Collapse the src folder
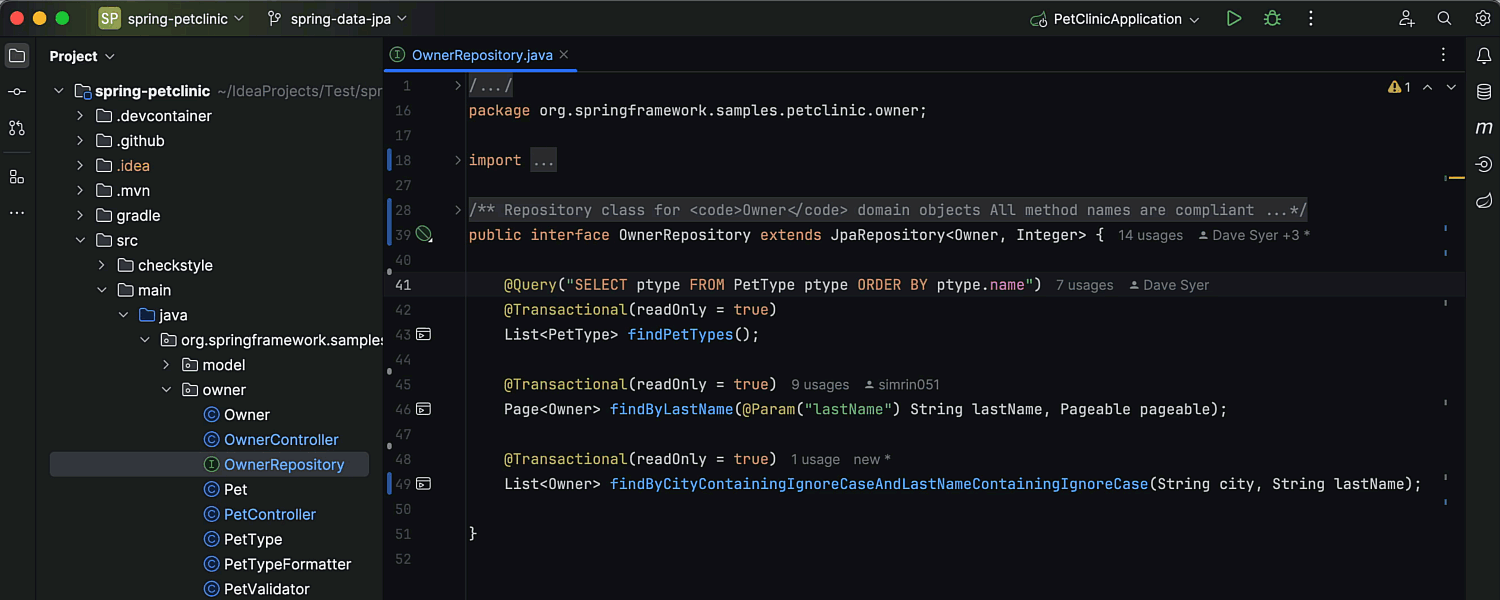 tap(81, 241)
